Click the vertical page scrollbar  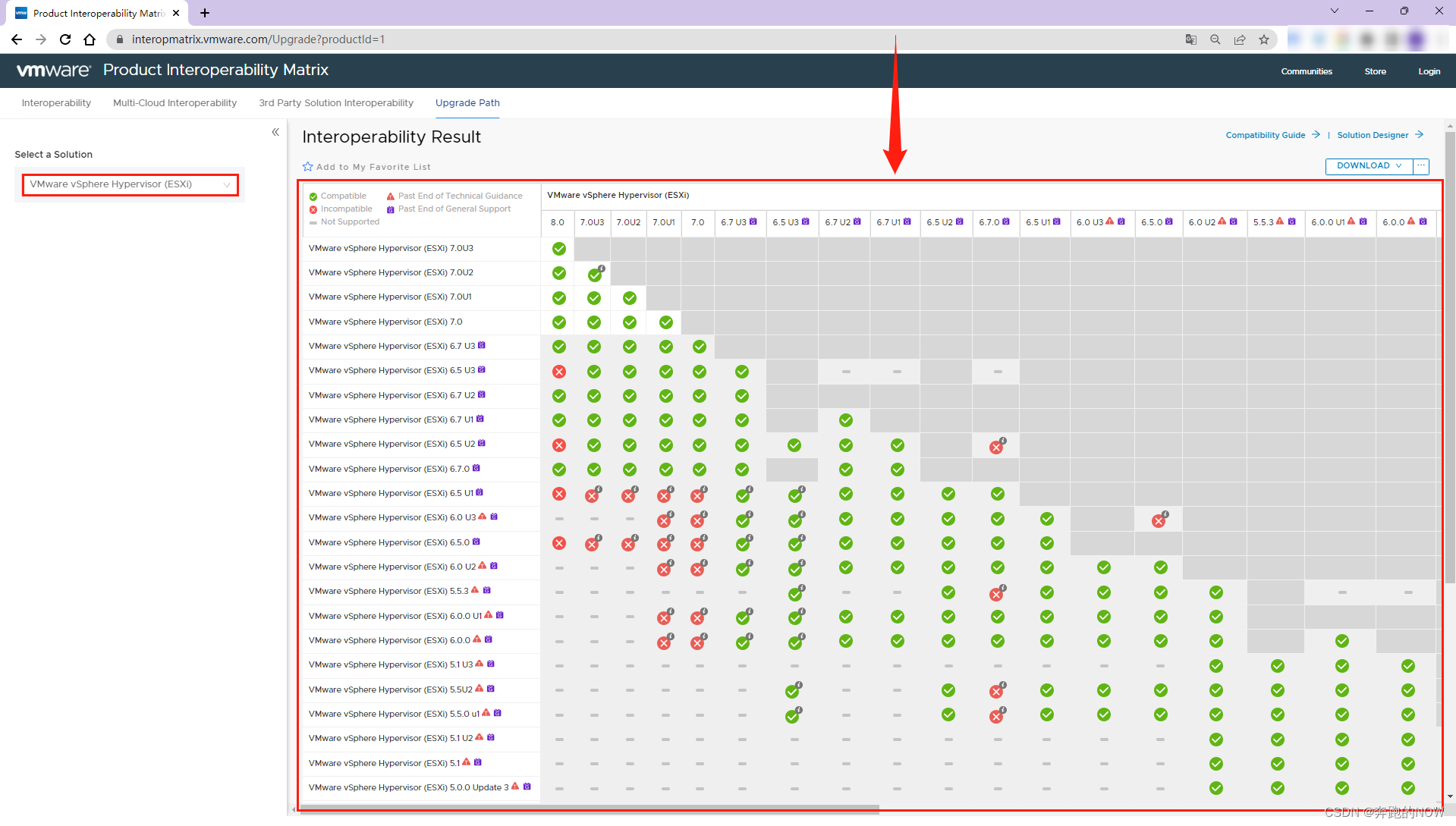coord(1450,356)
